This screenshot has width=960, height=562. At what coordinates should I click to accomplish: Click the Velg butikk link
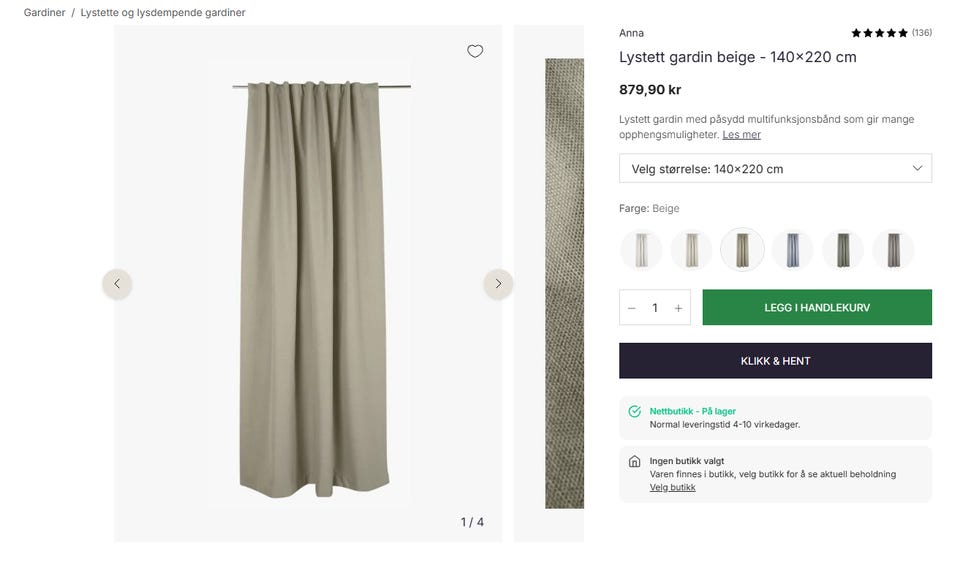pos(672,488)
